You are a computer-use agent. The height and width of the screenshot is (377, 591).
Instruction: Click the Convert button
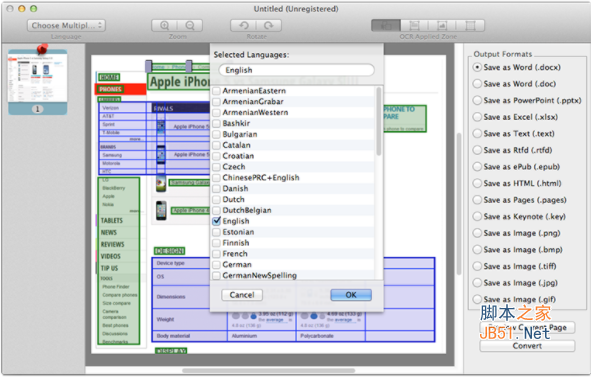pyautogui.click(x=527, y=346)
